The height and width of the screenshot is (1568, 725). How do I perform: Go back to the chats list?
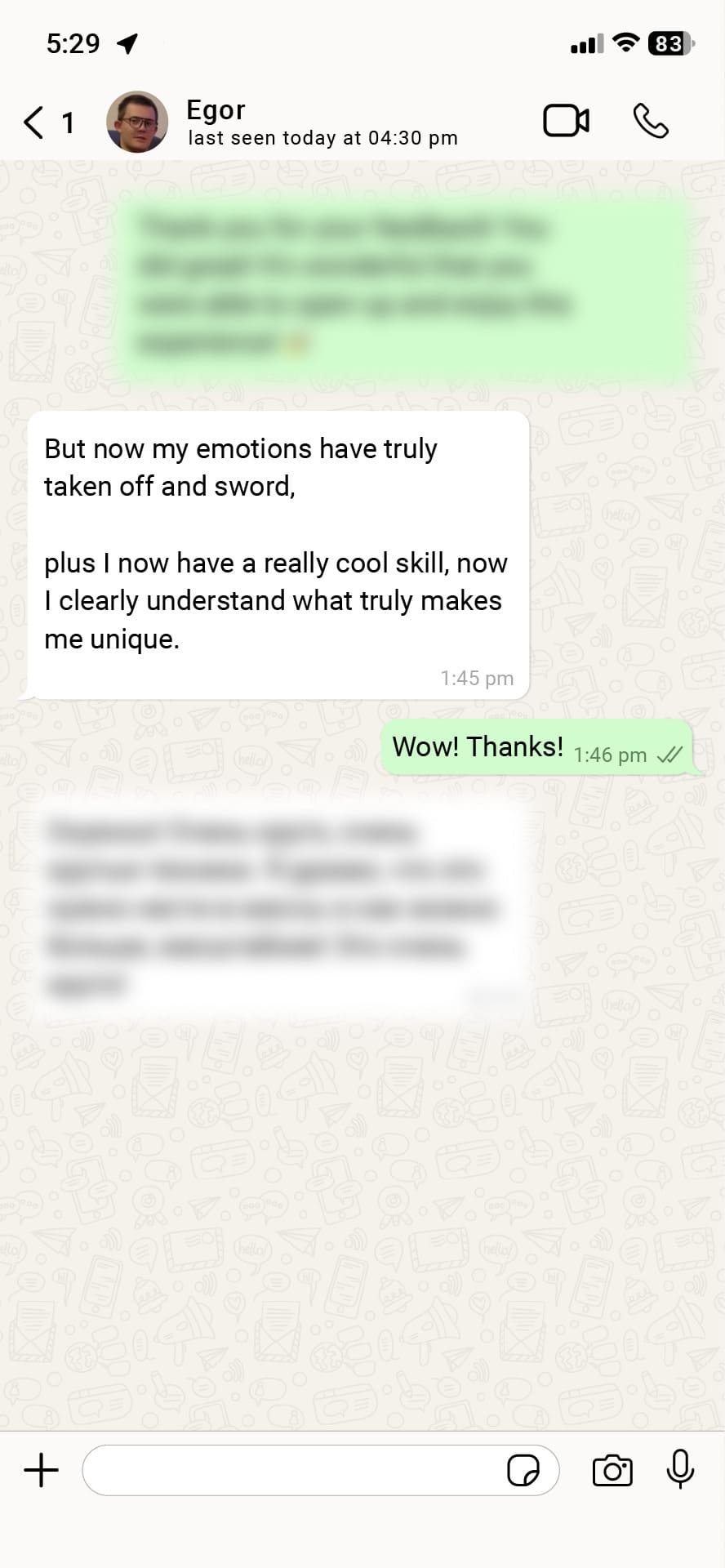coord(33,122)
